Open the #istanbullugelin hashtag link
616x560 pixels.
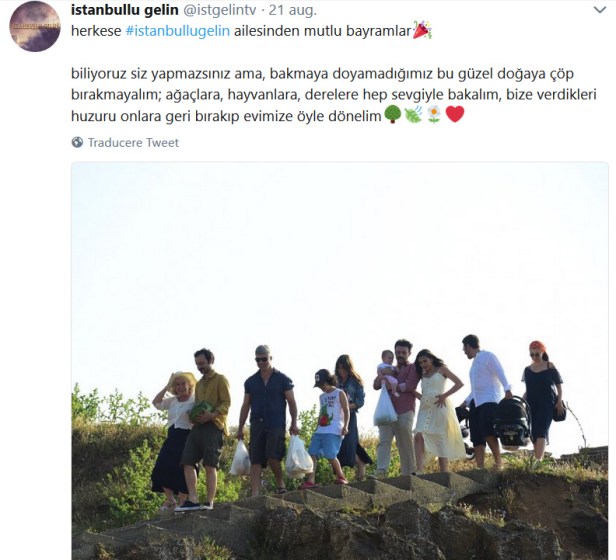[x=178, y=31]
